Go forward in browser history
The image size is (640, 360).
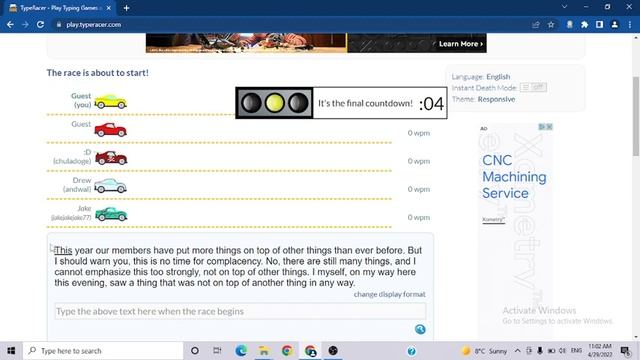(25, 24)
